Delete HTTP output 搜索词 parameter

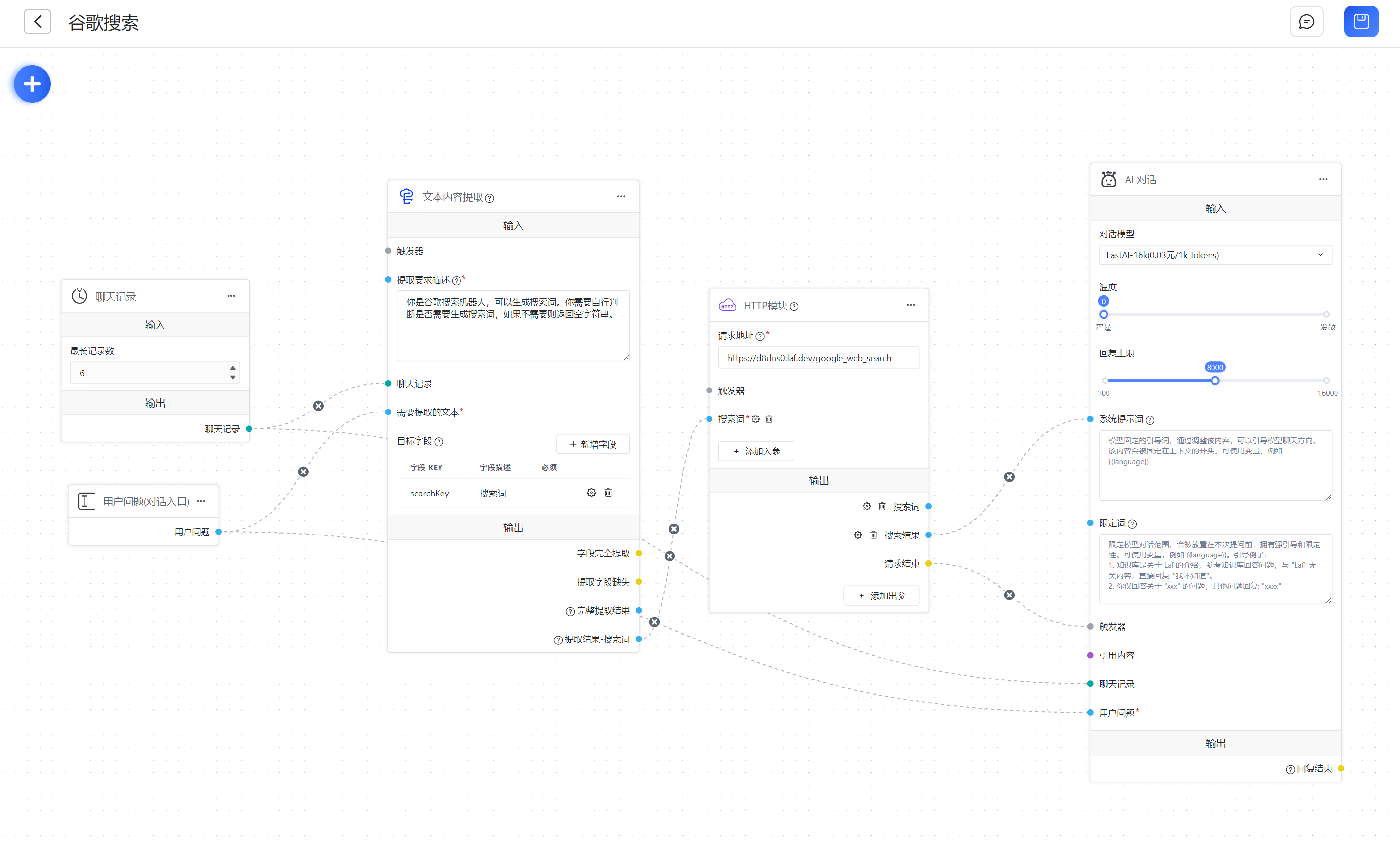point(882,506)
